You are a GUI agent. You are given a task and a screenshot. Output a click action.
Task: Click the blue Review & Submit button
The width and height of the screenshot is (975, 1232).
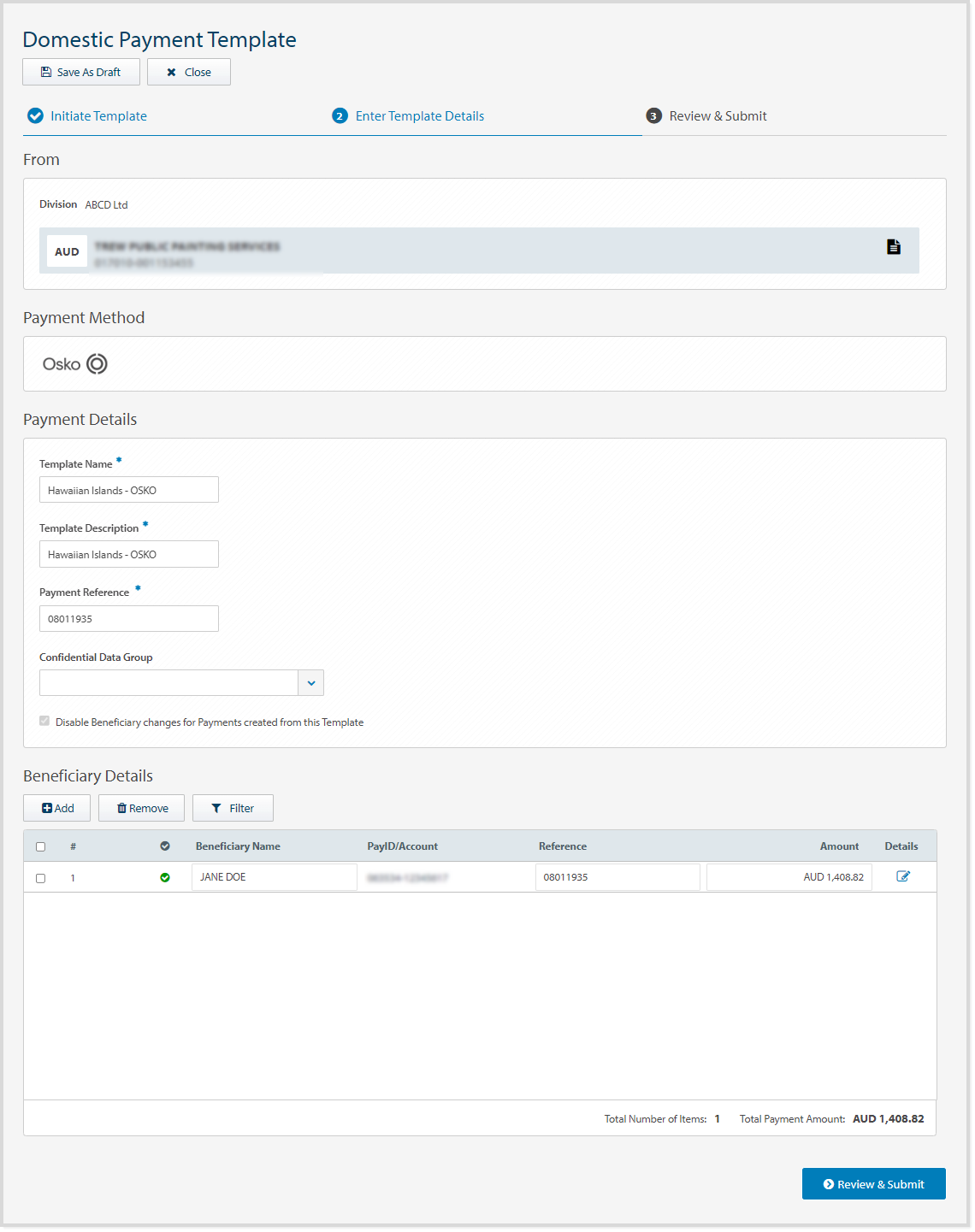(x=873, y=1184)
